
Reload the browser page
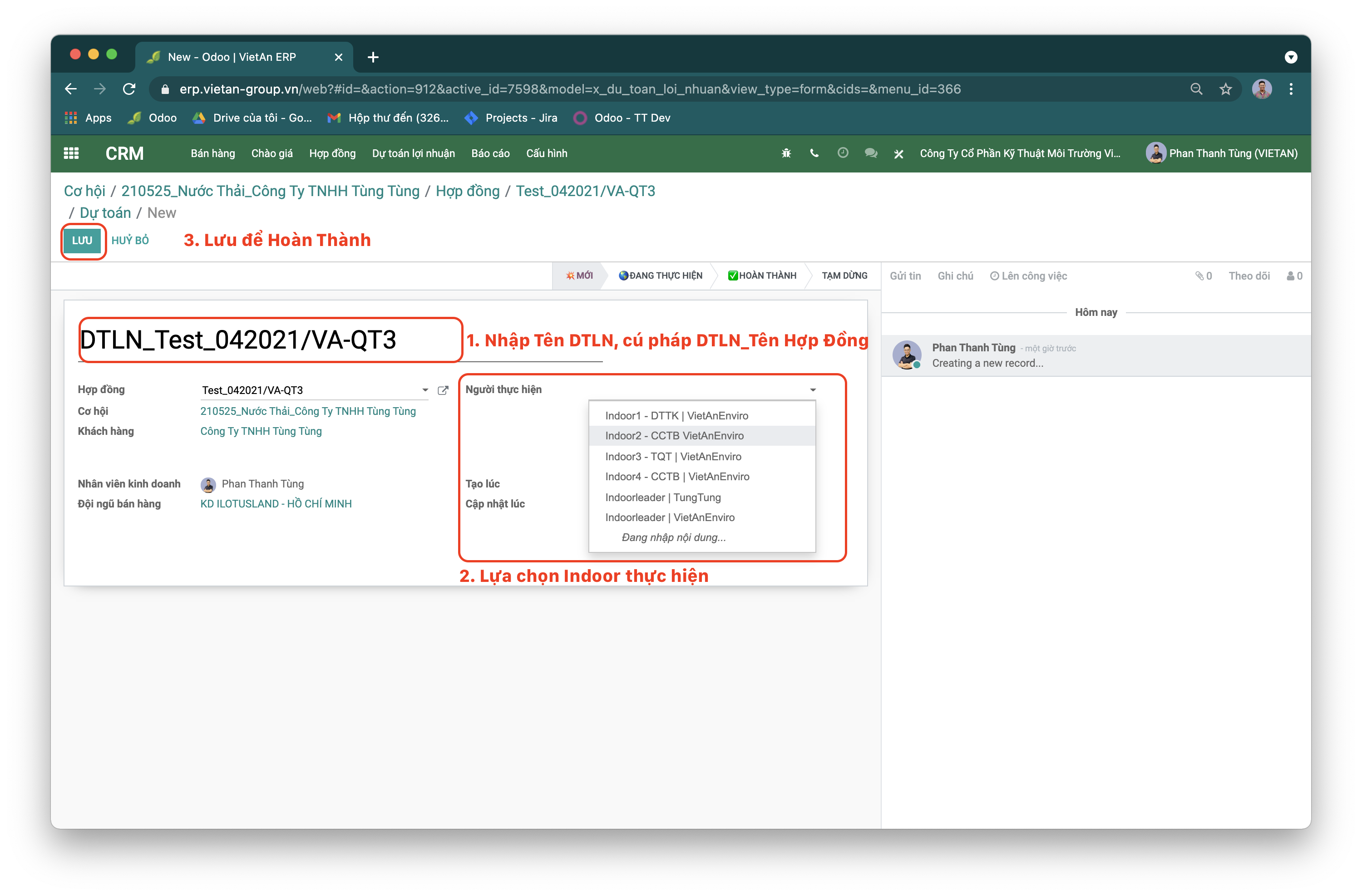(129, 89)
